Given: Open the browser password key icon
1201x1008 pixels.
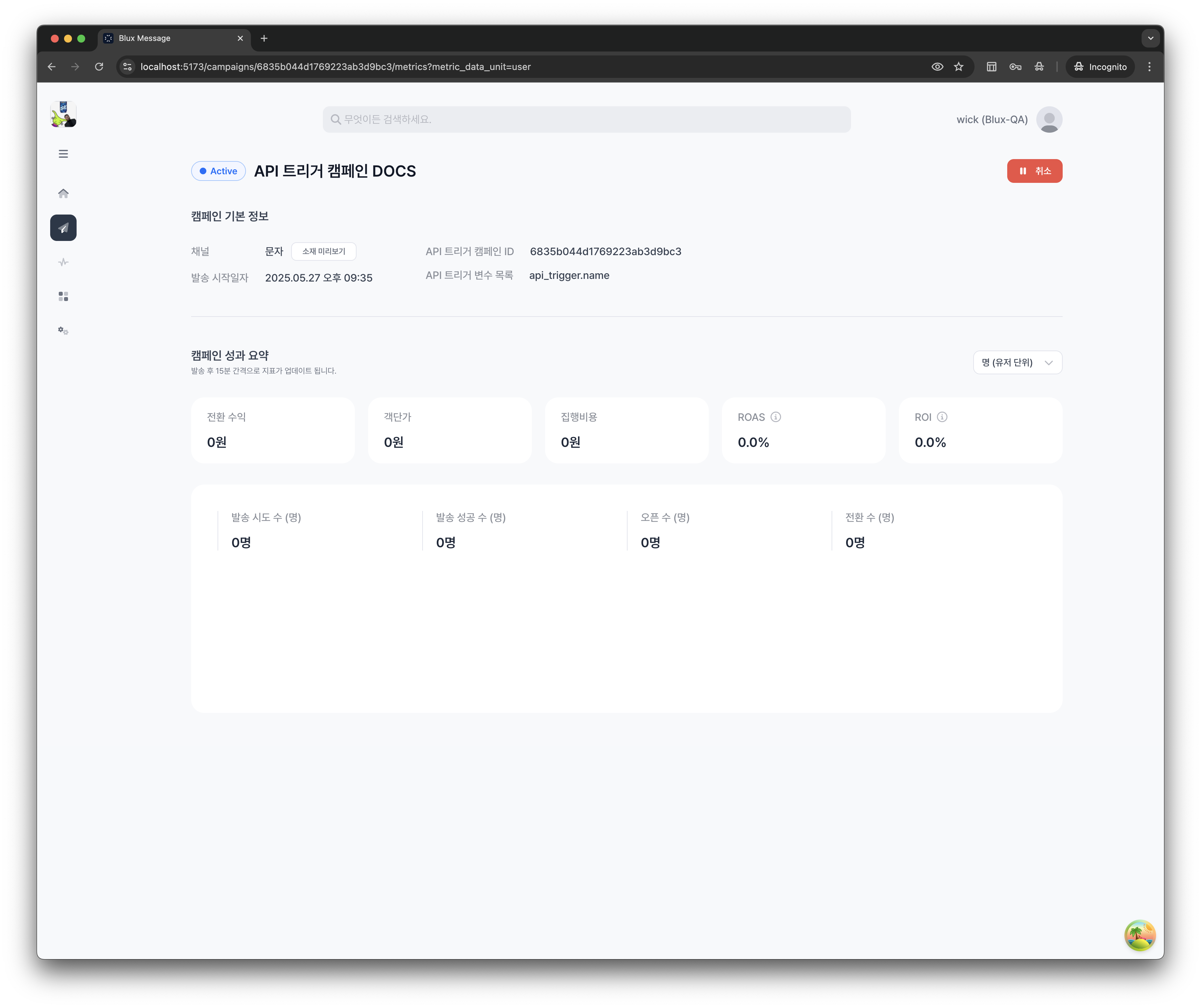Looking at the screenshot, I should (1015, 67).
